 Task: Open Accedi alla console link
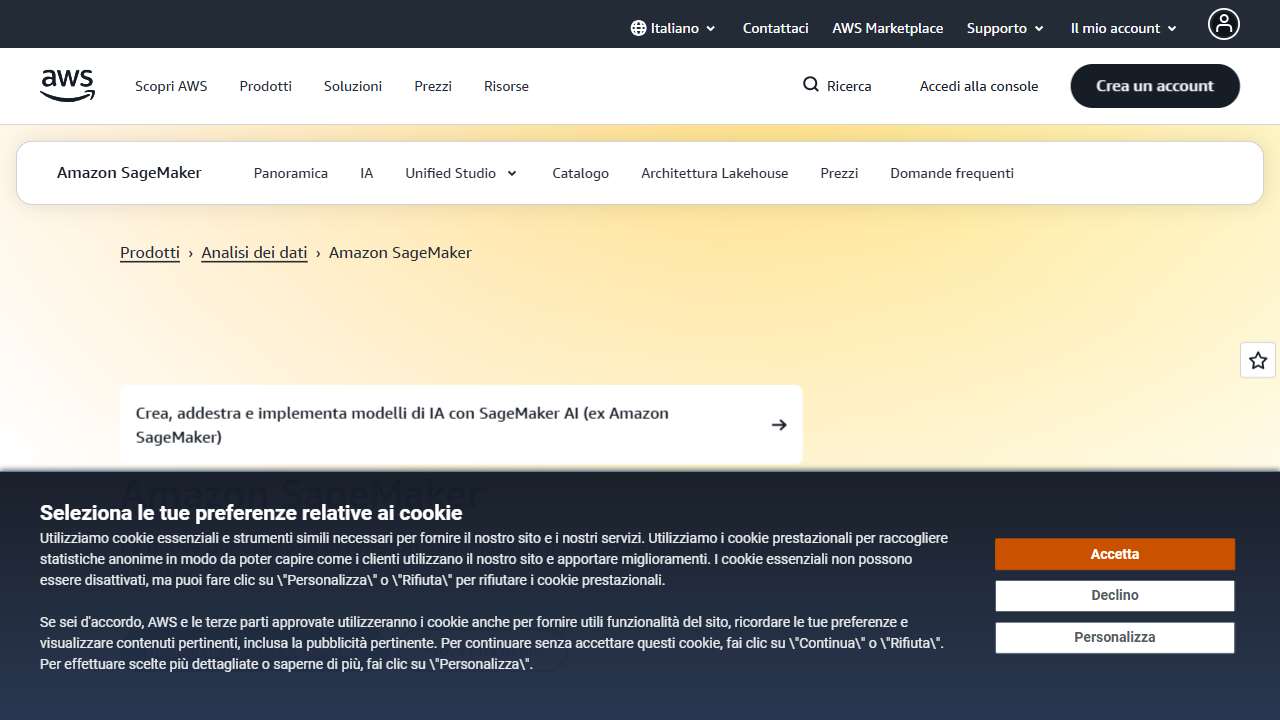point(978,86)
